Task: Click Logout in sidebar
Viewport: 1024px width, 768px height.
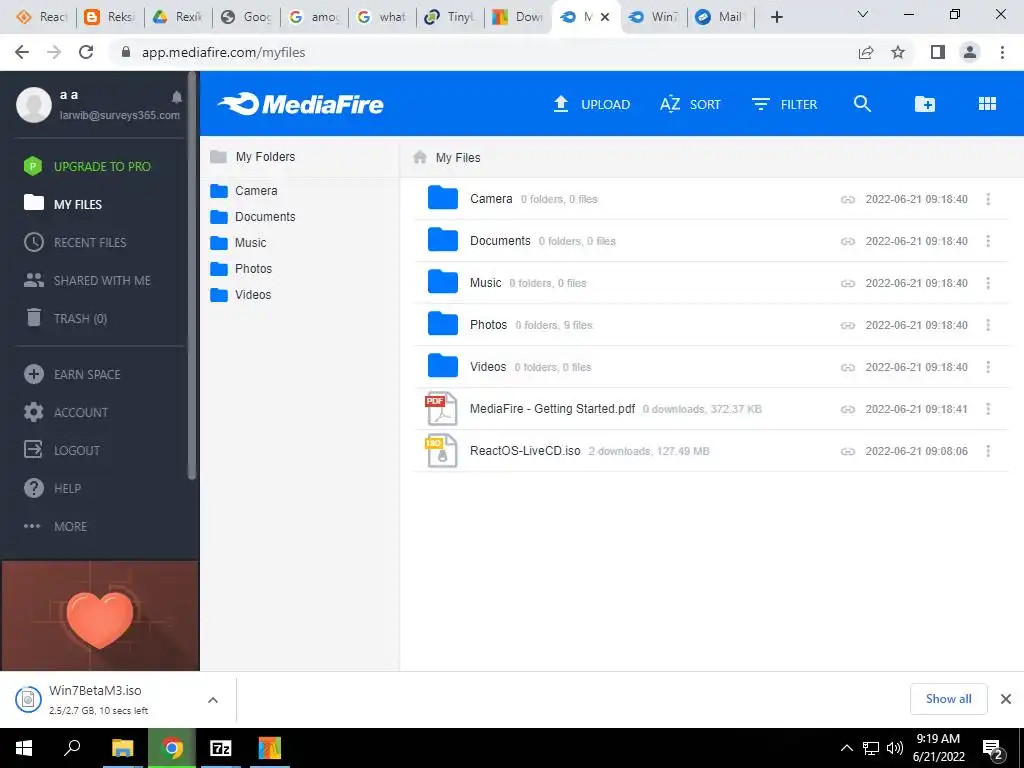Action: (x=61, y=450)
